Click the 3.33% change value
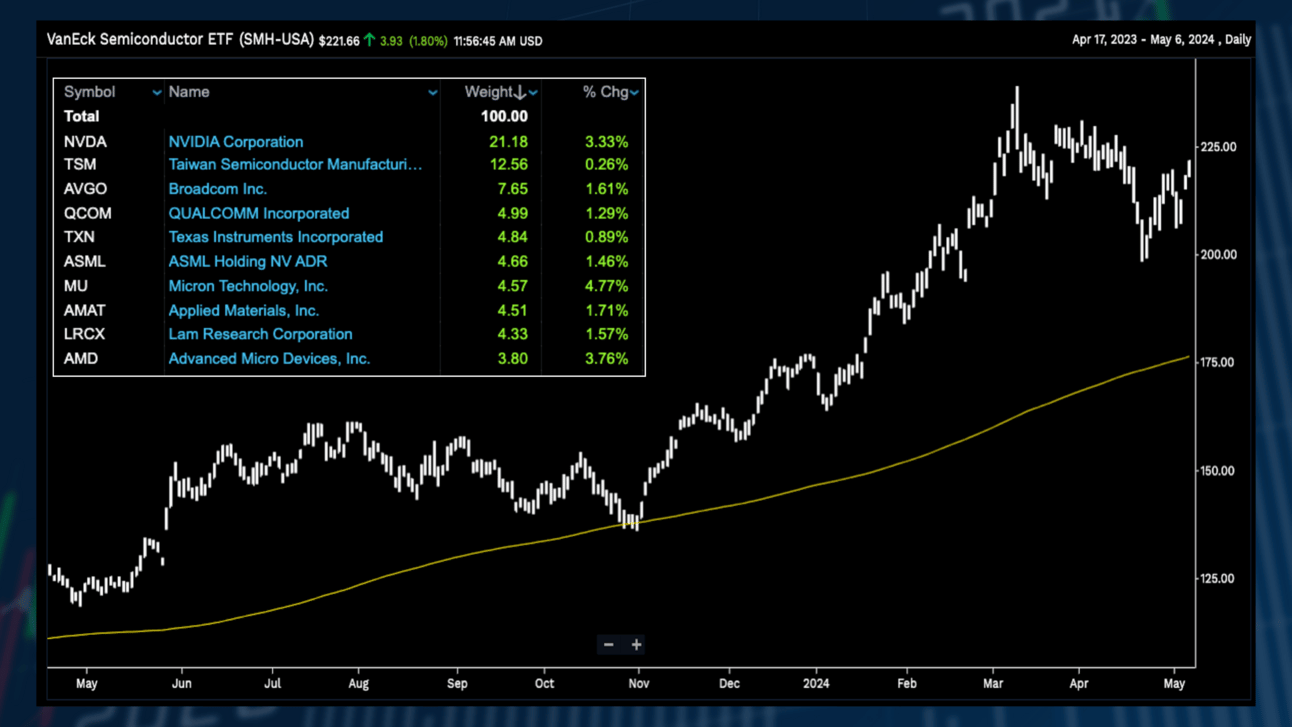Image resolution: width=1292 pixels, height=727 pixels. click(606, 142)
